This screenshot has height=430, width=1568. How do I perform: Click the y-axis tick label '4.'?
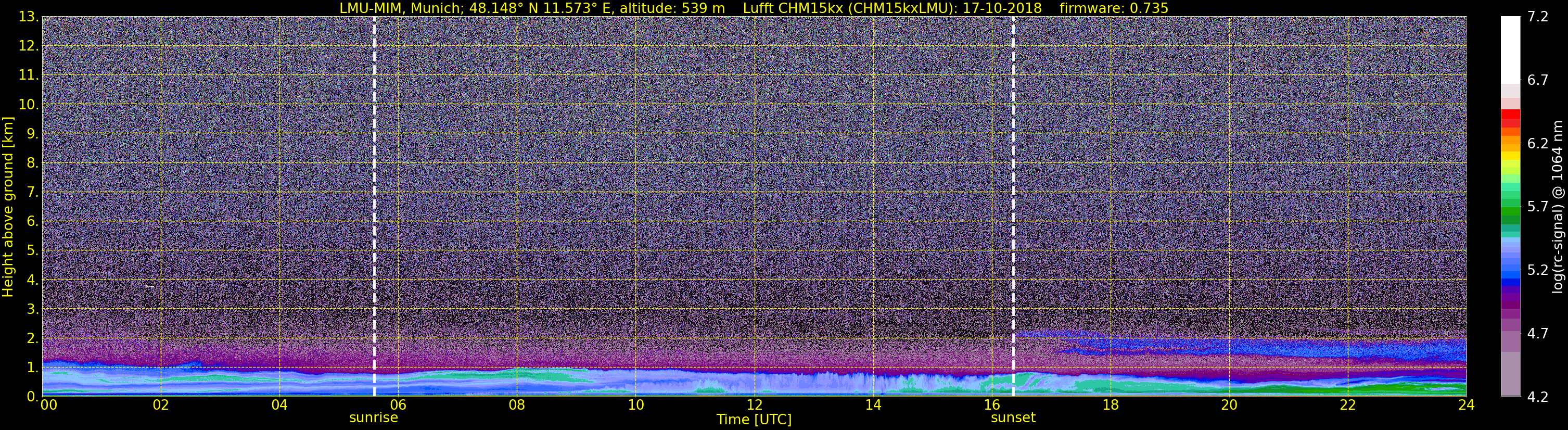pos(32,280)
